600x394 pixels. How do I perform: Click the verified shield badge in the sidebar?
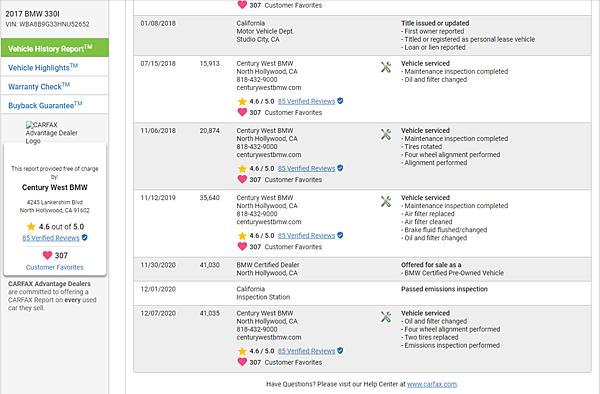tap(85, 238)
